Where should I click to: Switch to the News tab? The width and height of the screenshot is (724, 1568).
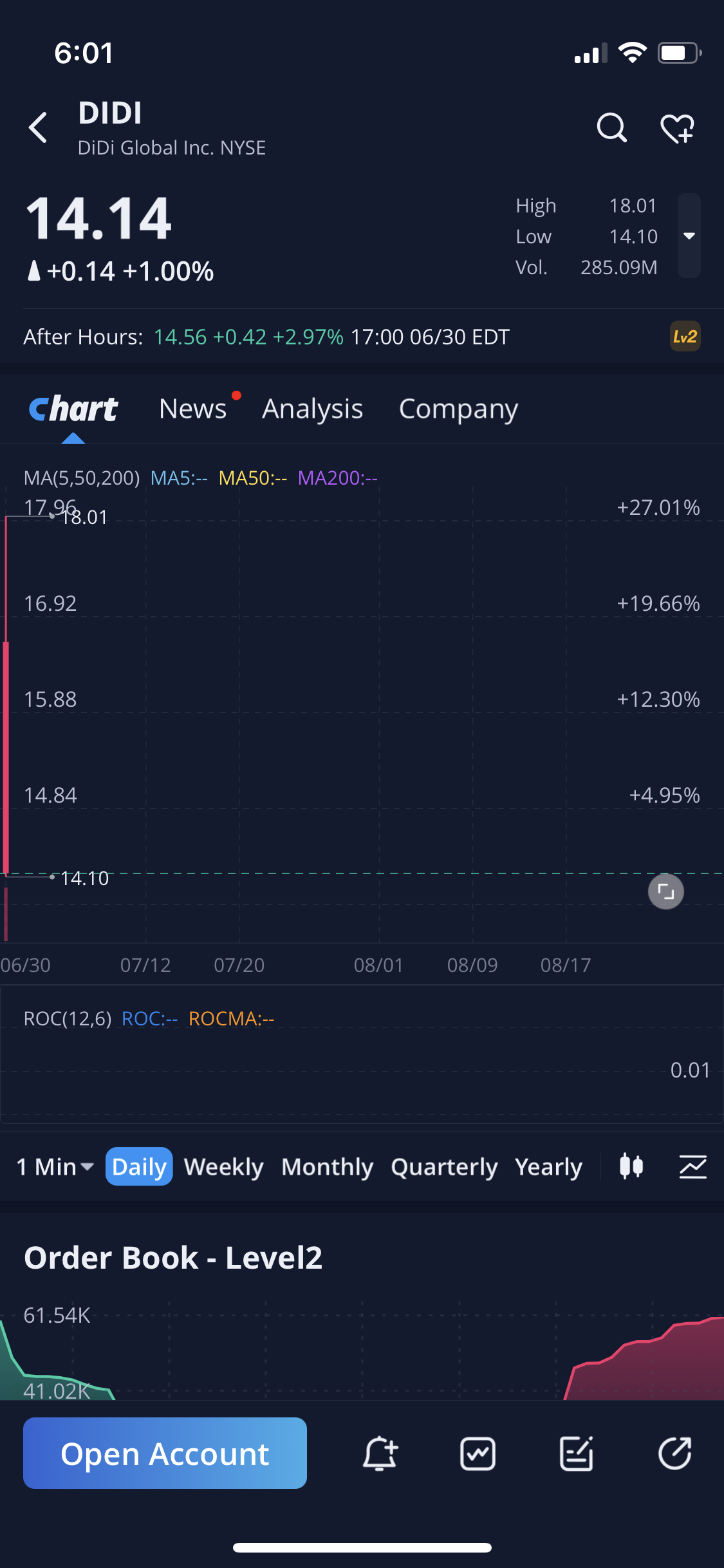(x=193, y=409)
